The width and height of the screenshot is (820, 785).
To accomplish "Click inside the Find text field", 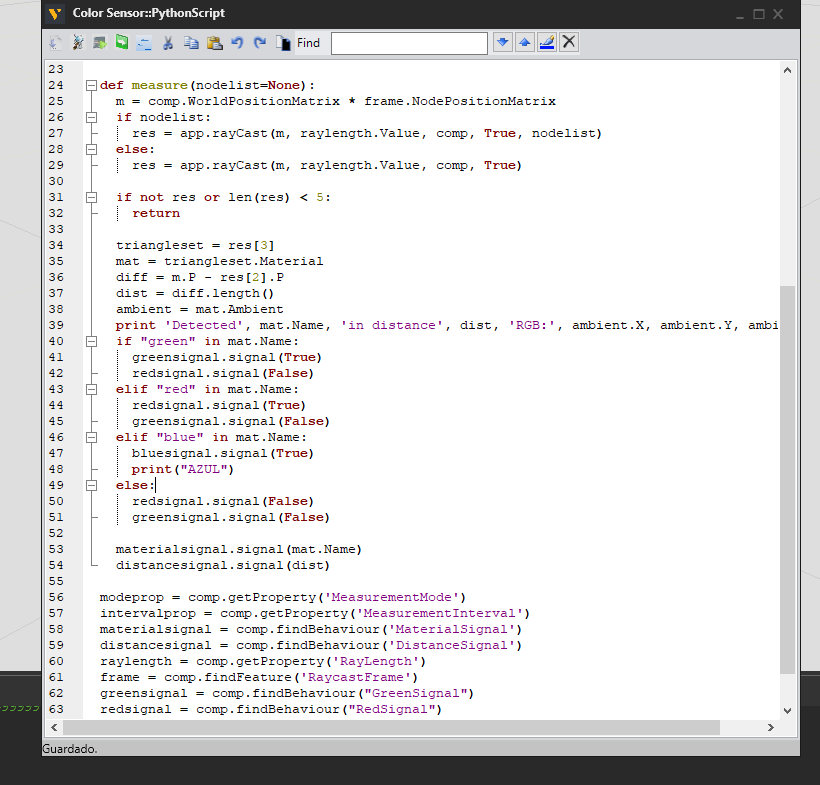I will click(409, 43).
